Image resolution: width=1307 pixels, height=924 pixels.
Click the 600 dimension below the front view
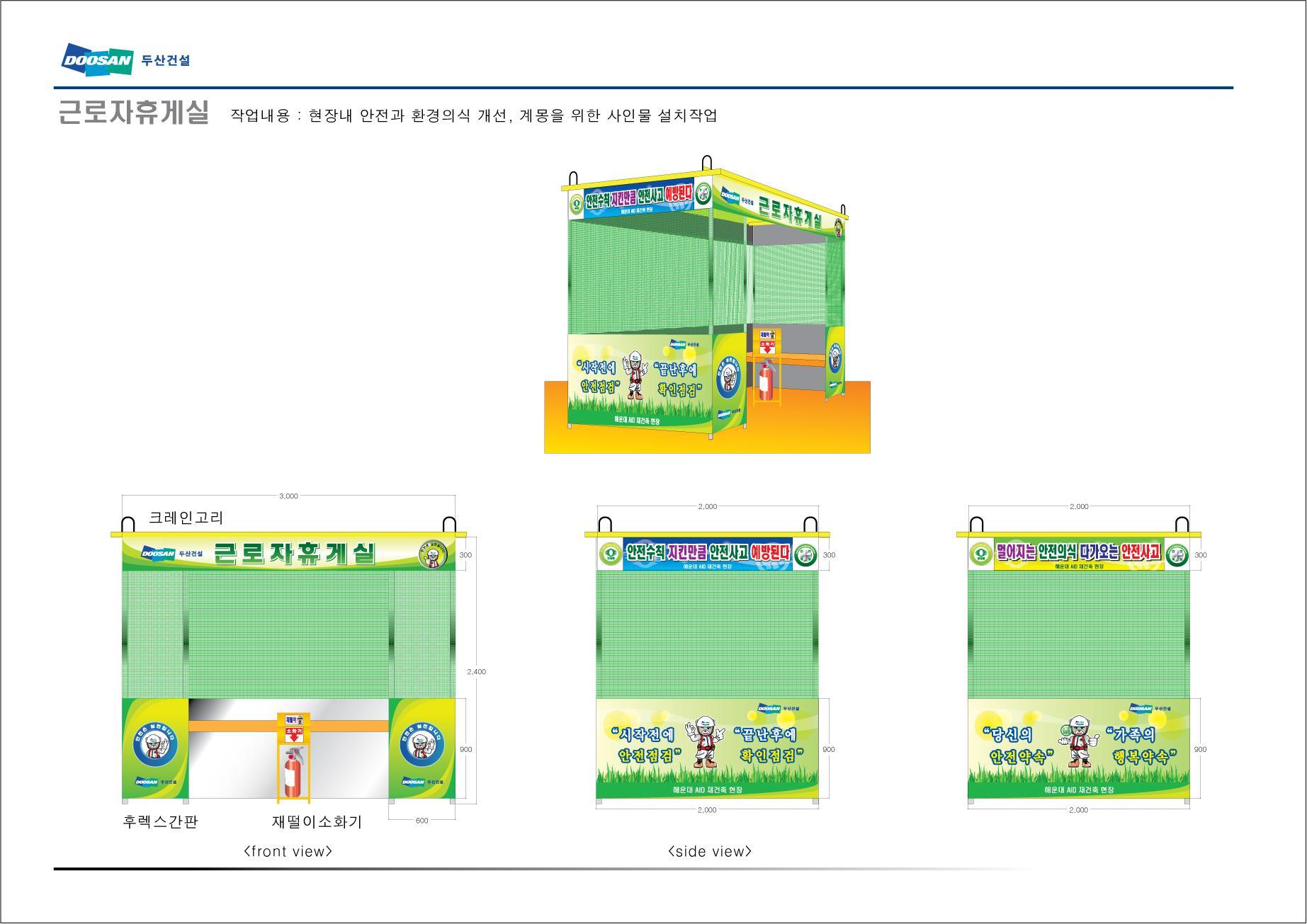click(x=421, y=821)
